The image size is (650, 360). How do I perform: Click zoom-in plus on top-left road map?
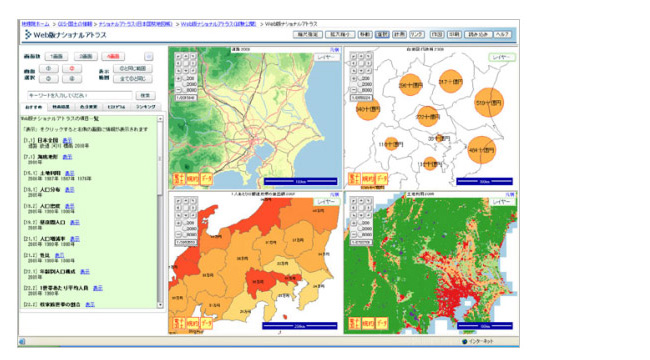[178, 78]
